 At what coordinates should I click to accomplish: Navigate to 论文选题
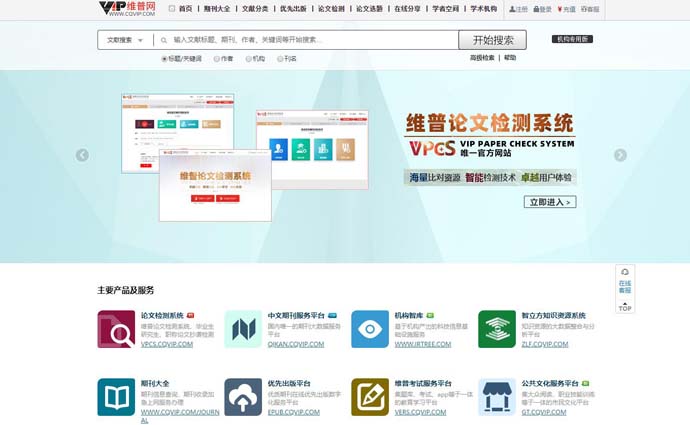(x=369, y=9)
